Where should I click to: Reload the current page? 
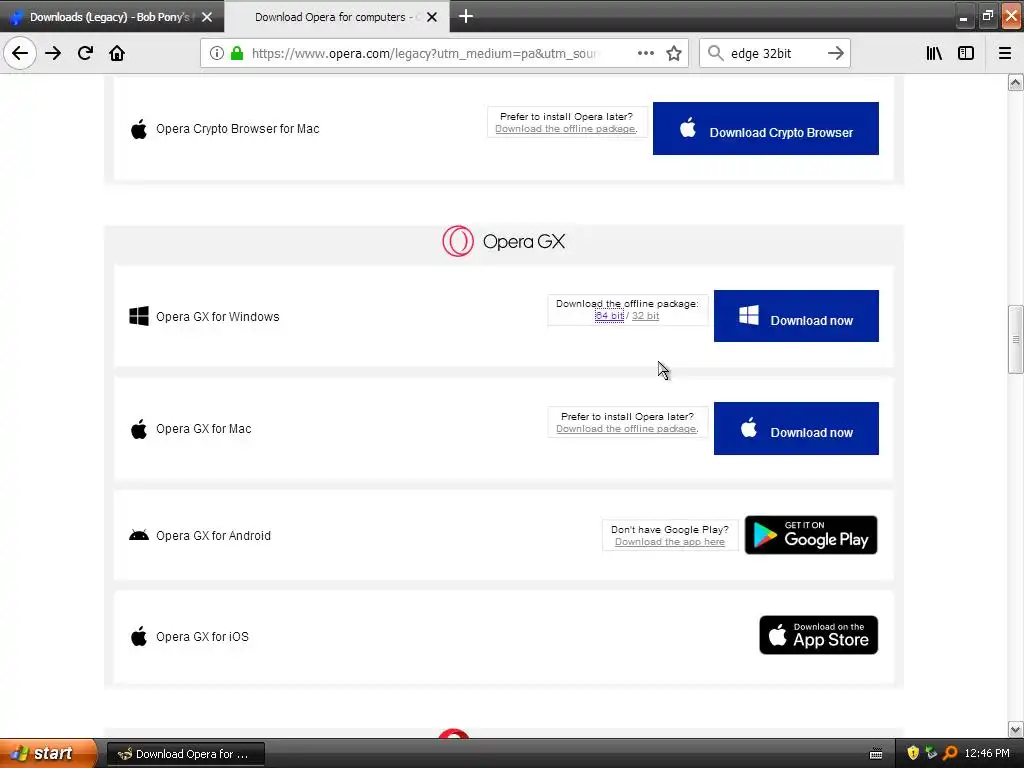click(x=85, y=53)
